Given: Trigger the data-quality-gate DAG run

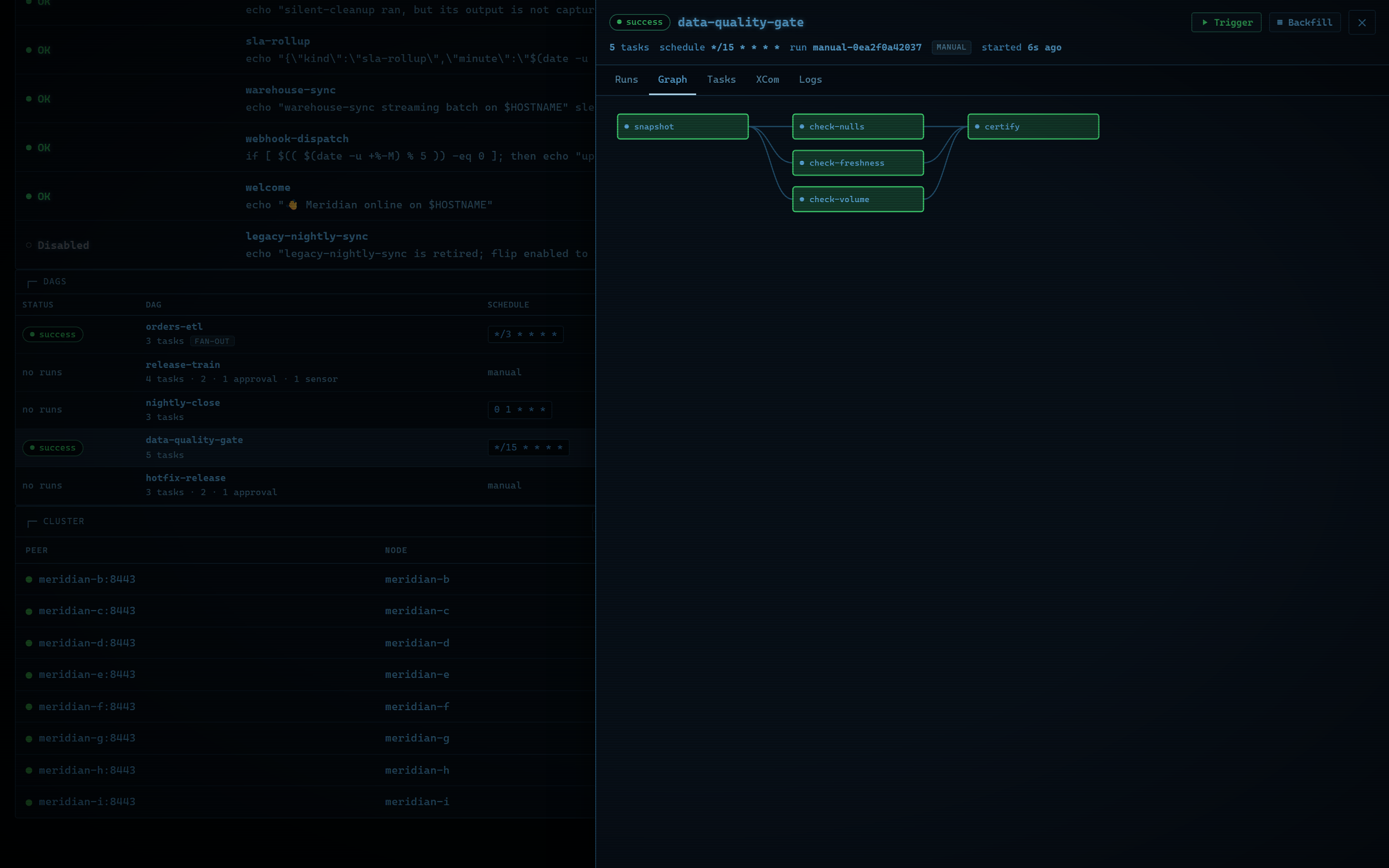Looking at the screenshot, I should click(x=1226, y=22).
